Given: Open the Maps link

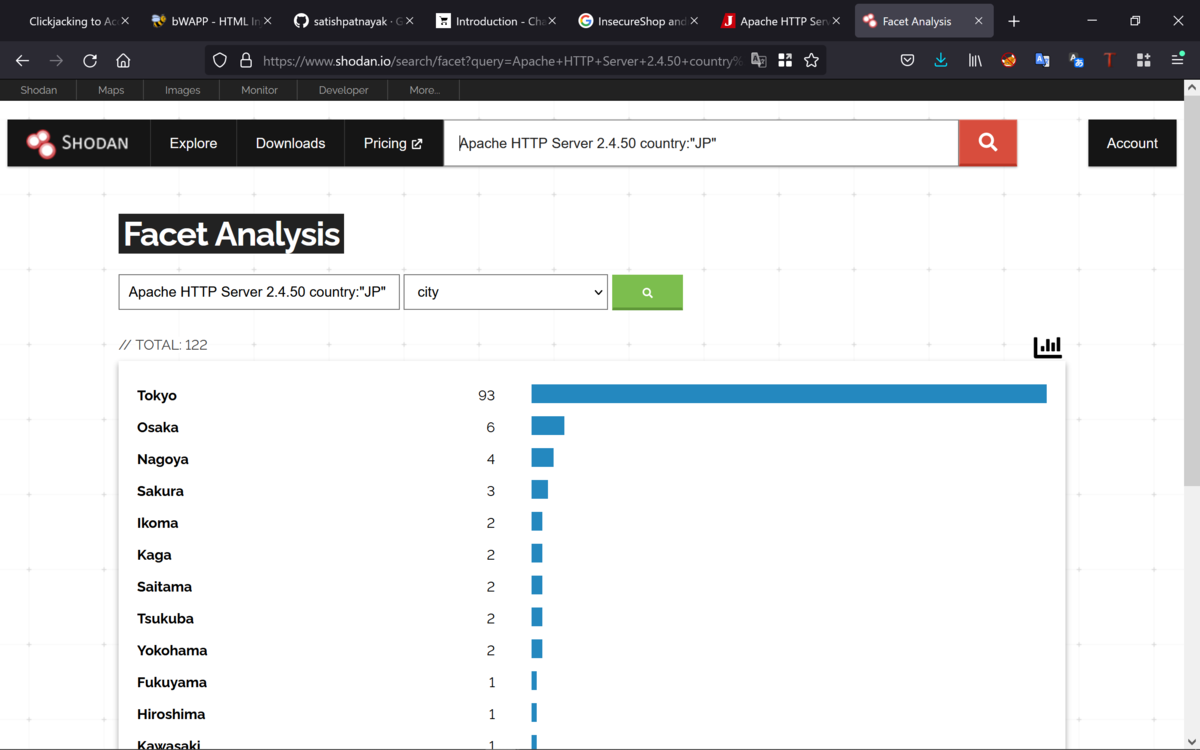Looking at the screenshot, I should click(x=111, y=90).
